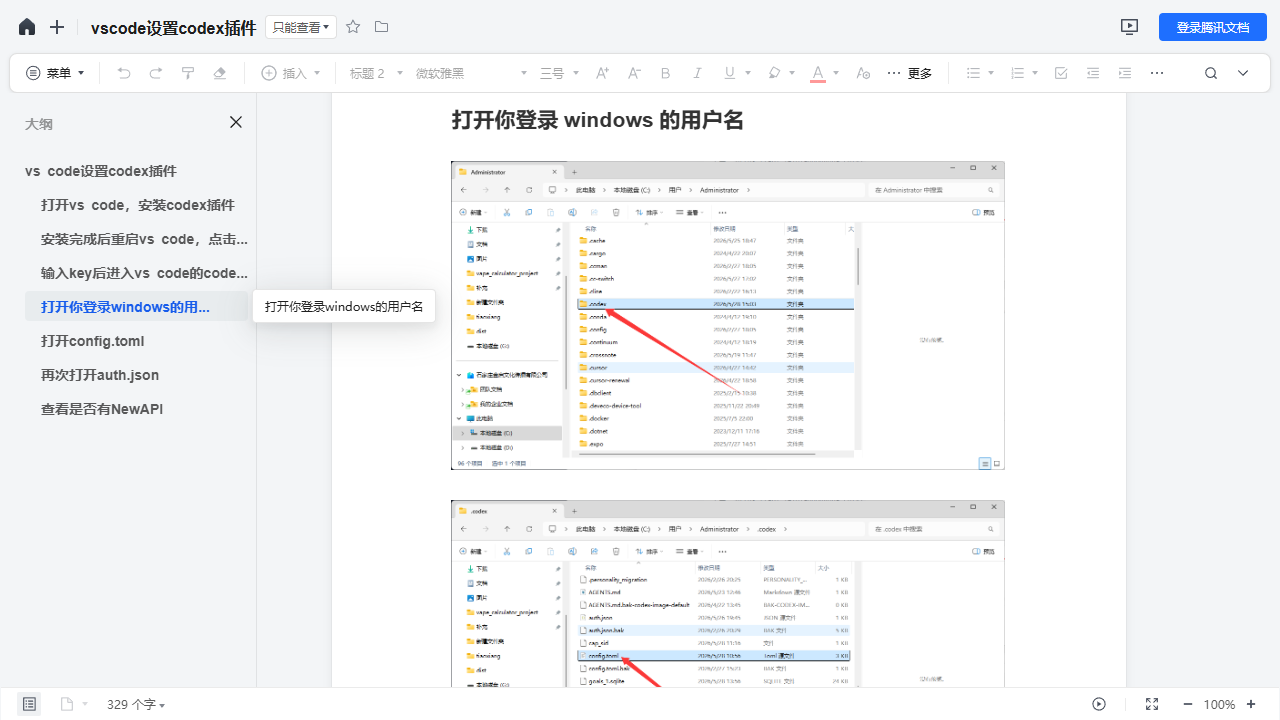Open the 菜单 dropdown
1280x720 pixels.
point(55,73)
